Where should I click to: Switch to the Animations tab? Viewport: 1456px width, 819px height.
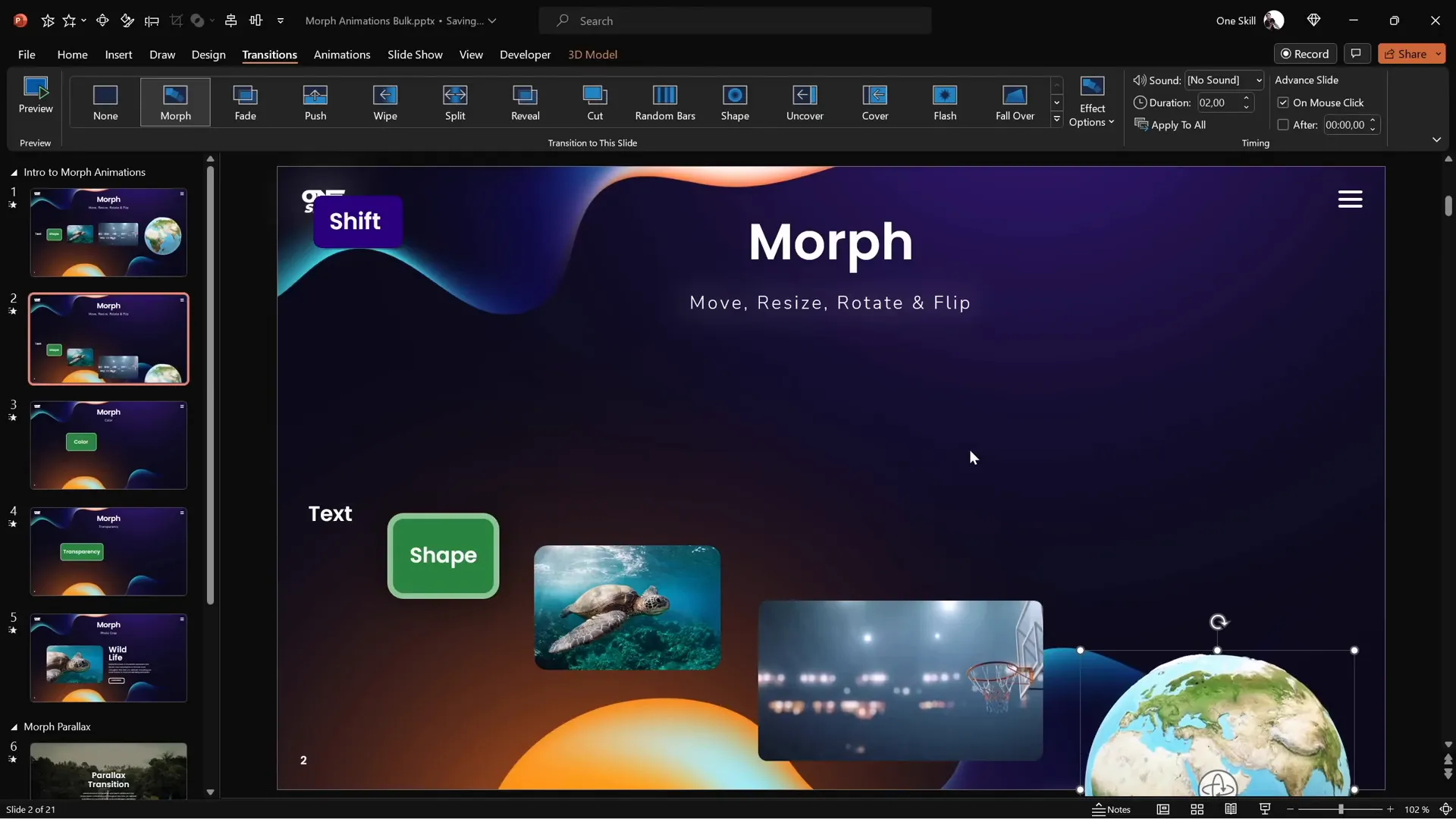(x=342, y=55)
